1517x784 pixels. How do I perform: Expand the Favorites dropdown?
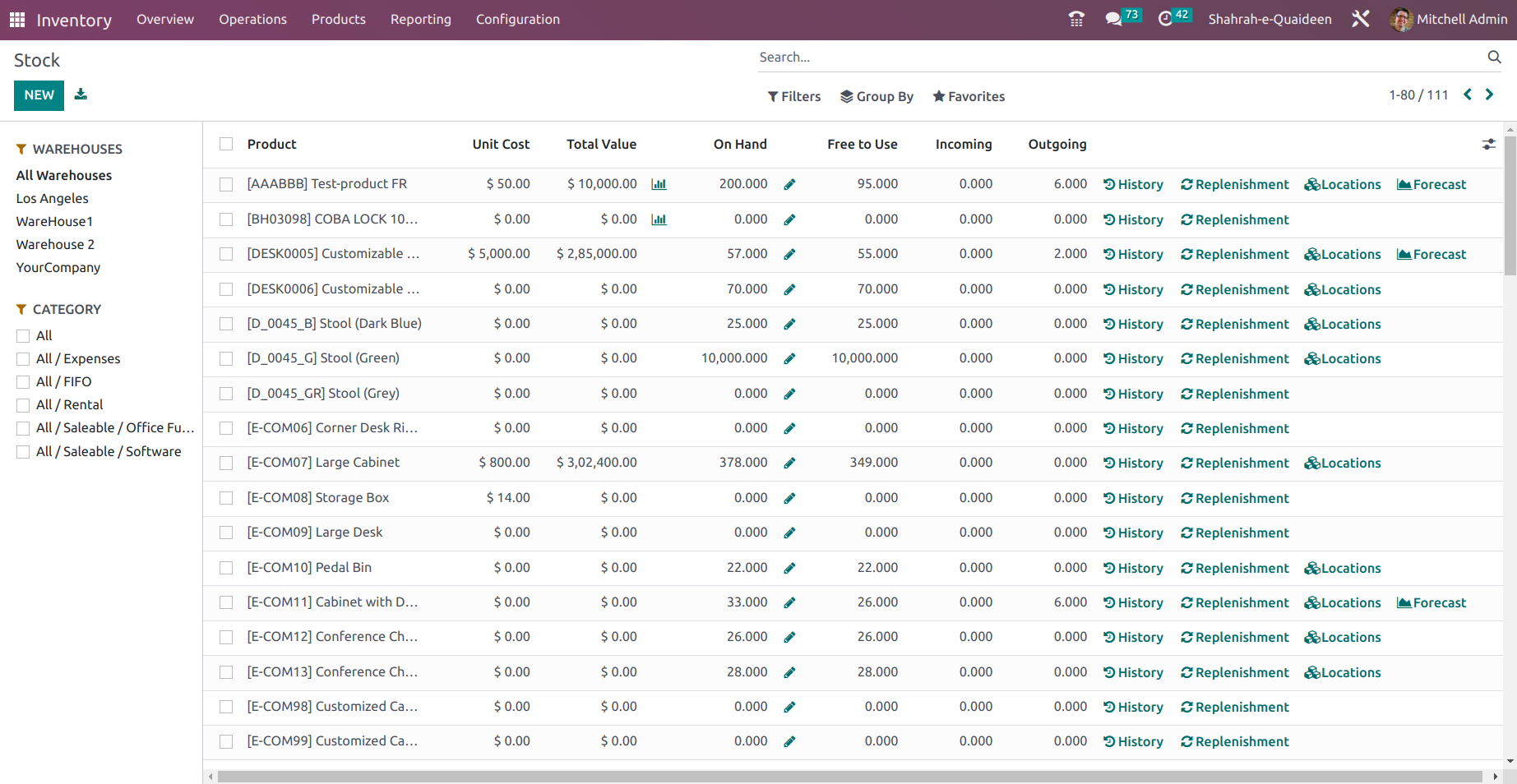click(x=969, y=96)
